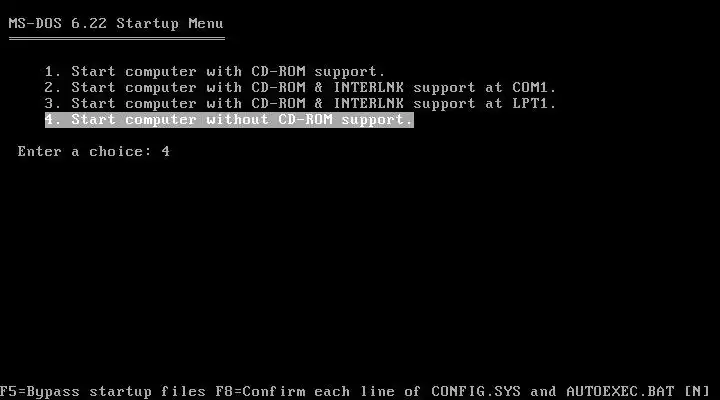Viewport: 720px width, 400px height.
Task: Choose the INTERLNK support at COM1 entry
Action: (x=300, y=88)
